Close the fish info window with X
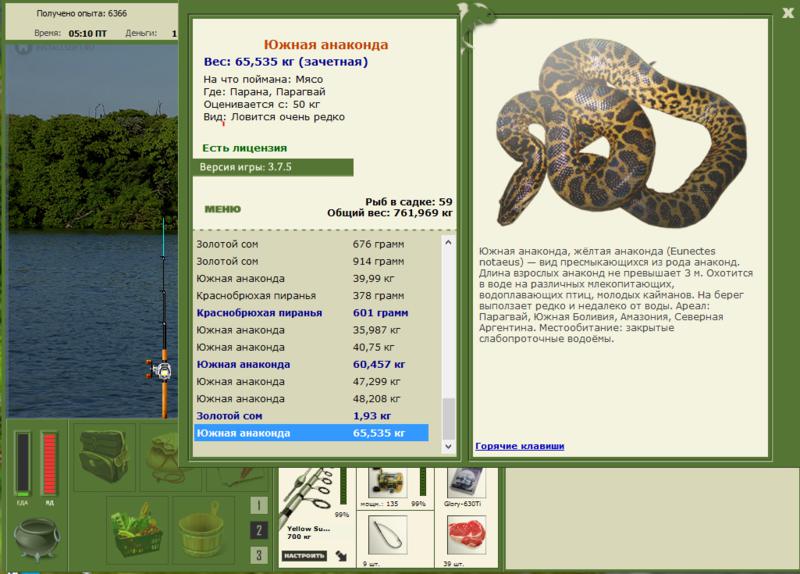 [788, 13]
